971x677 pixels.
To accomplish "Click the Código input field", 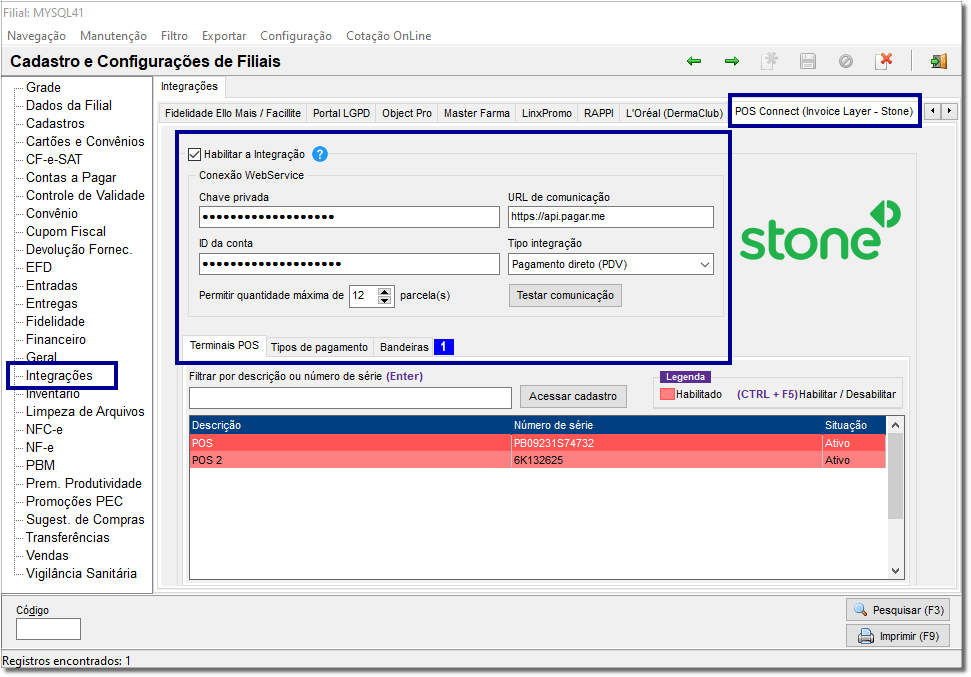I will pyautogui.click(x=48, y=629).
